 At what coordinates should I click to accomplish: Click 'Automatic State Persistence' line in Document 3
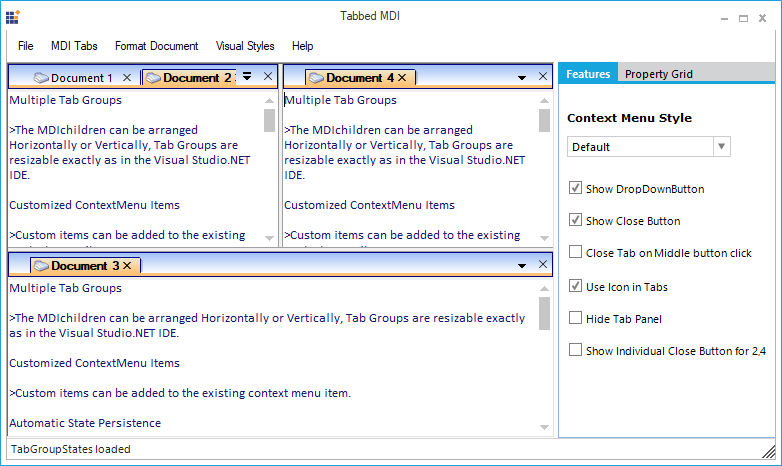[85, 423]
